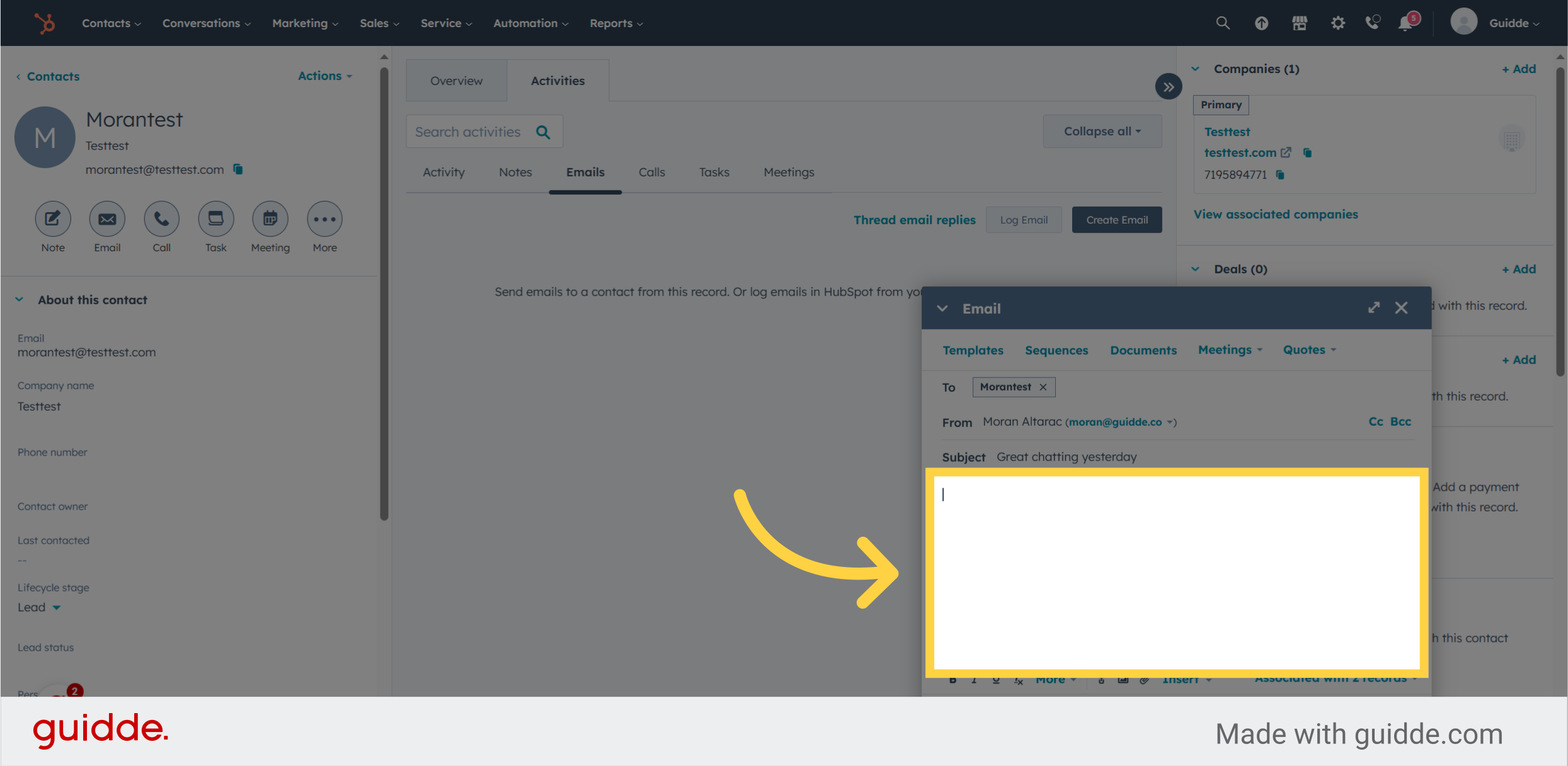Open the calling phone icon in top bar
The width and height of the screenshot is (1568, 766).
coord(1373,23)
